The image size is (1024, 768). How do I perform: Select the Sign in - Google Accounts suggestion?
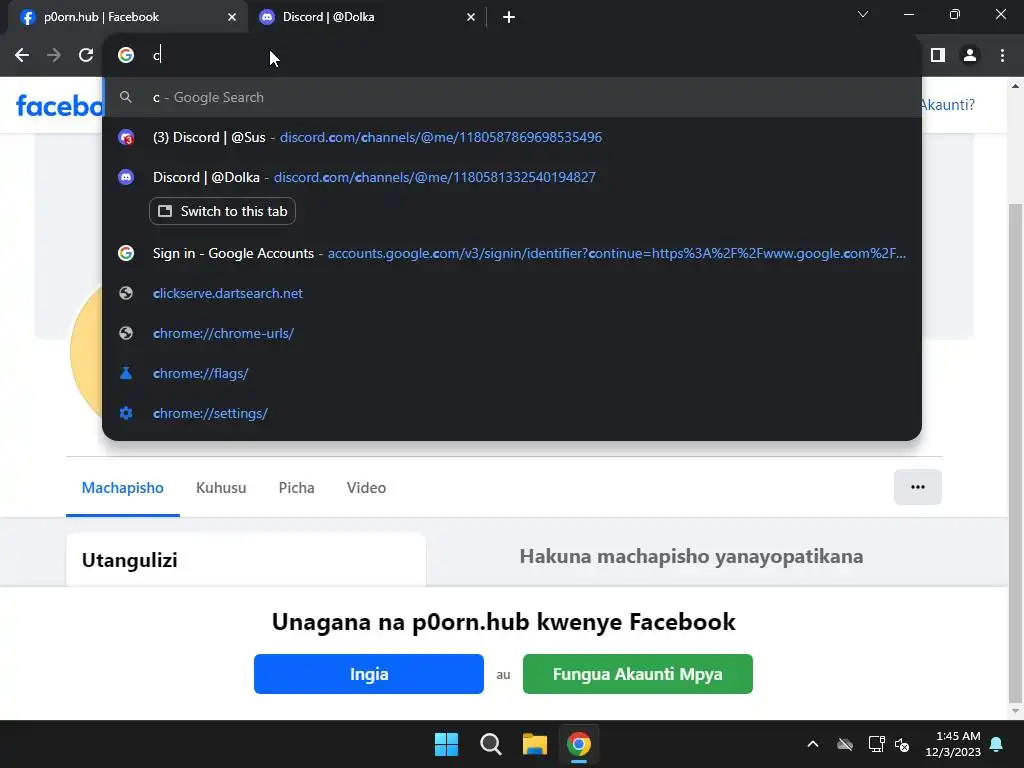(x=512, y=253)
